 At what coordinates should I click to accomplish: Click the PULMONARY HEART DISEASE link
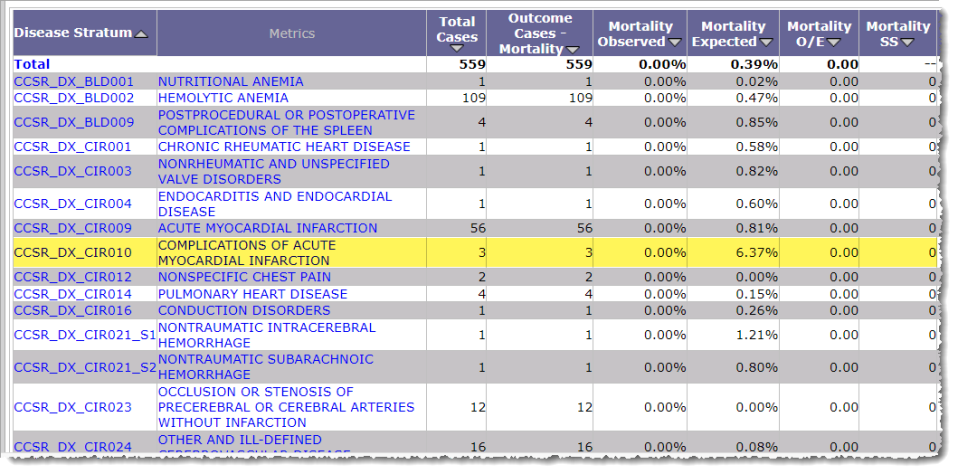click(x=252, y=294)
